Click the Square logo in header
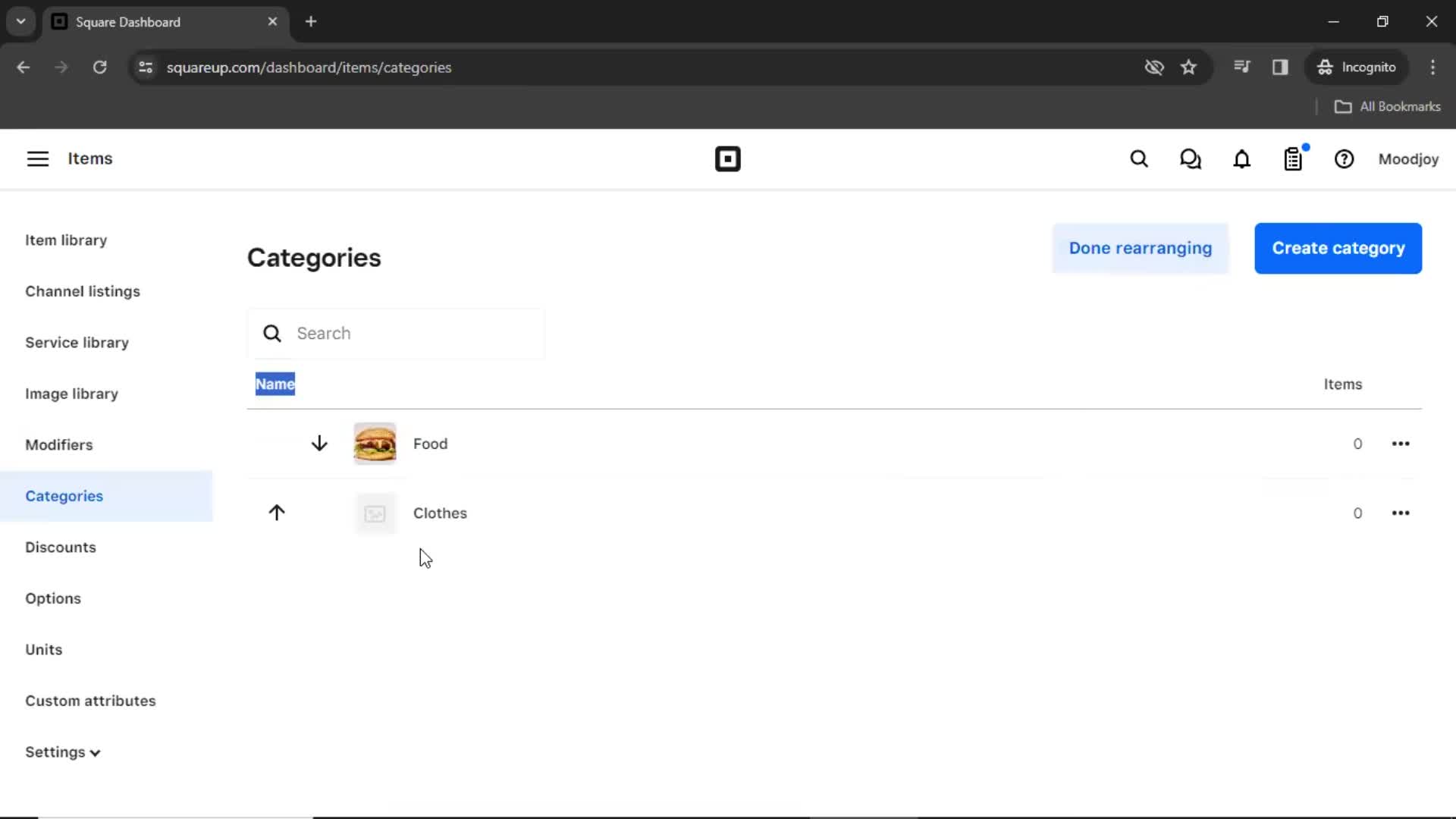Screen dimensions: 1456x819 [727, 159]
